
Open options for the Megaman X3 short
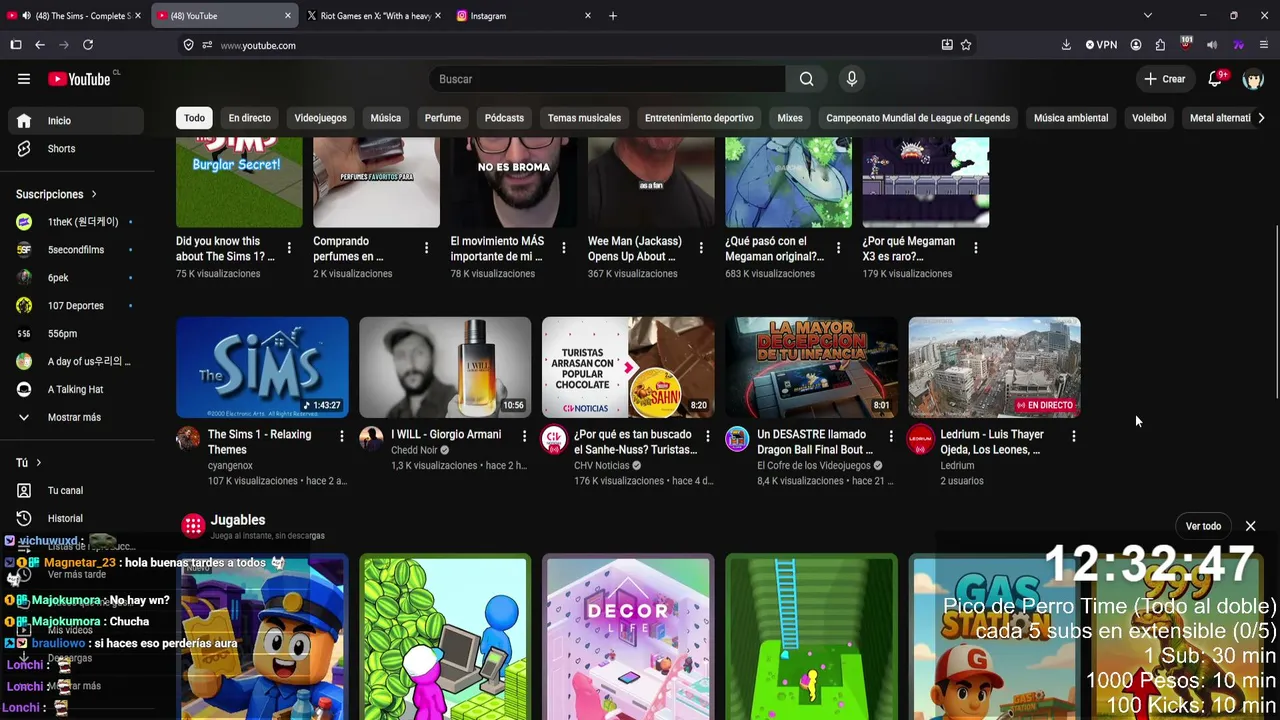click(x=975, y=248)
